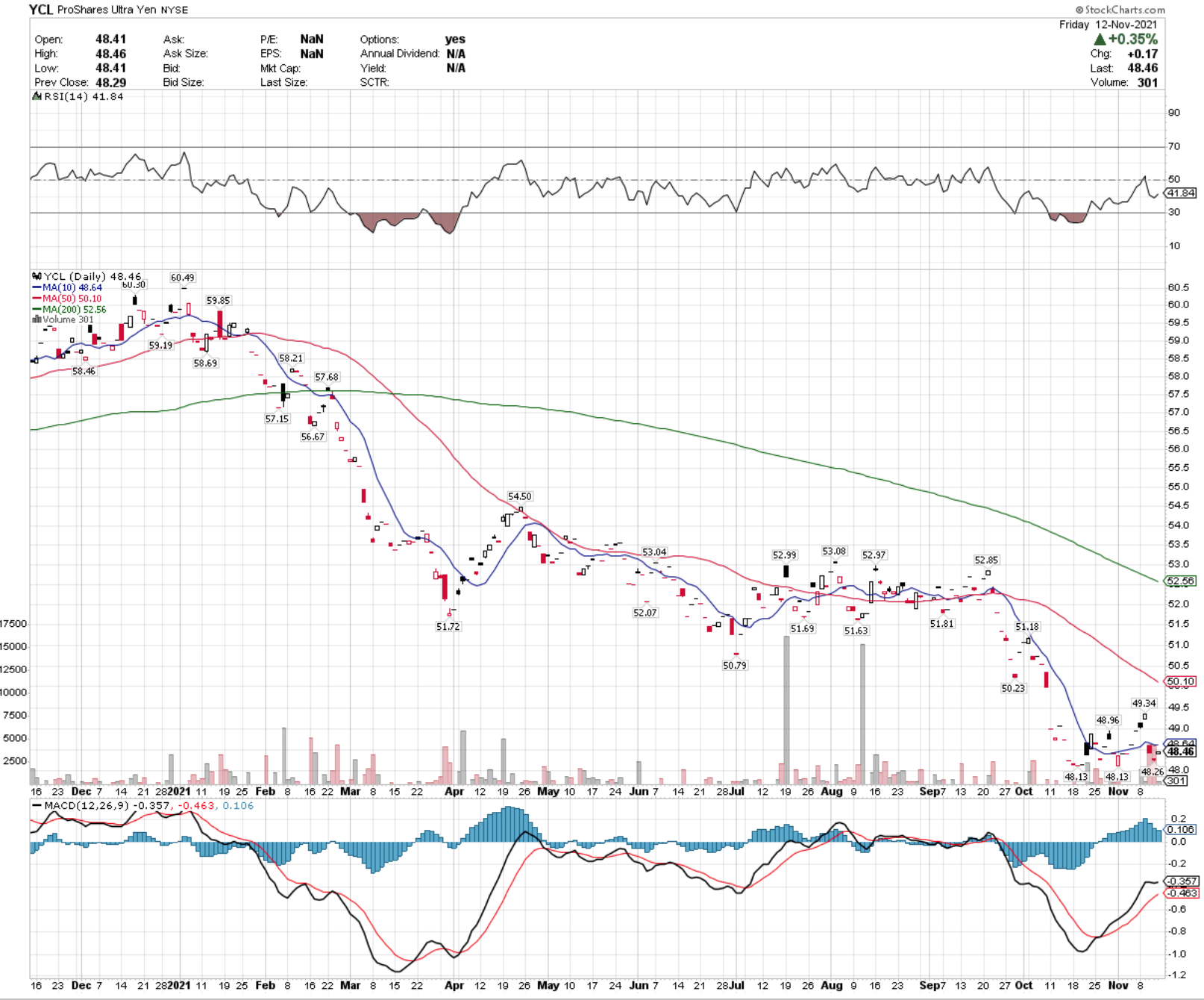This screenshot has height=1000, width=1204.
Task: Click the Chg value +0.17
Action: 1142,54
